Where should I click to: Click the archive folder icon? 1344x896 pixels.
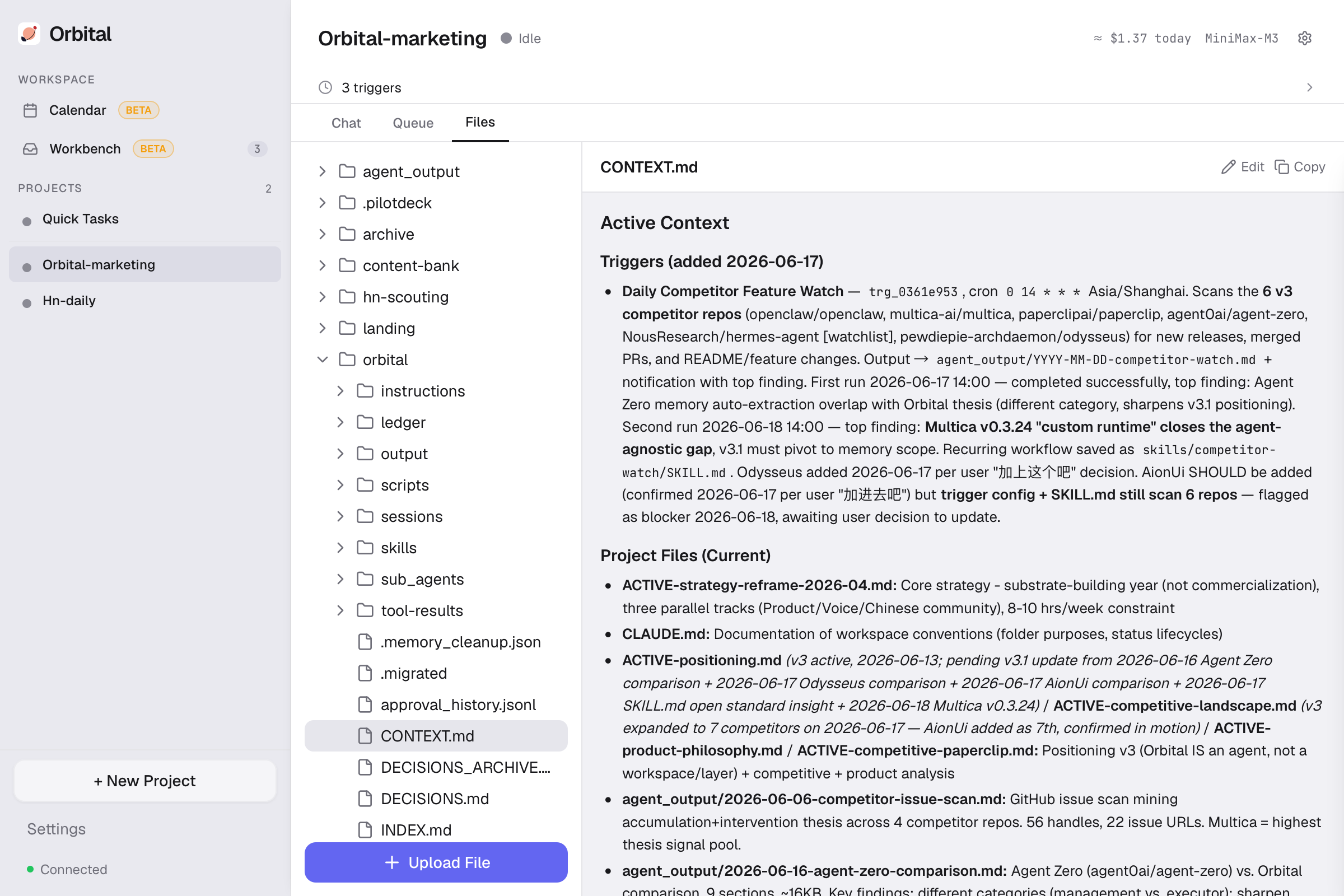[347, 234]
